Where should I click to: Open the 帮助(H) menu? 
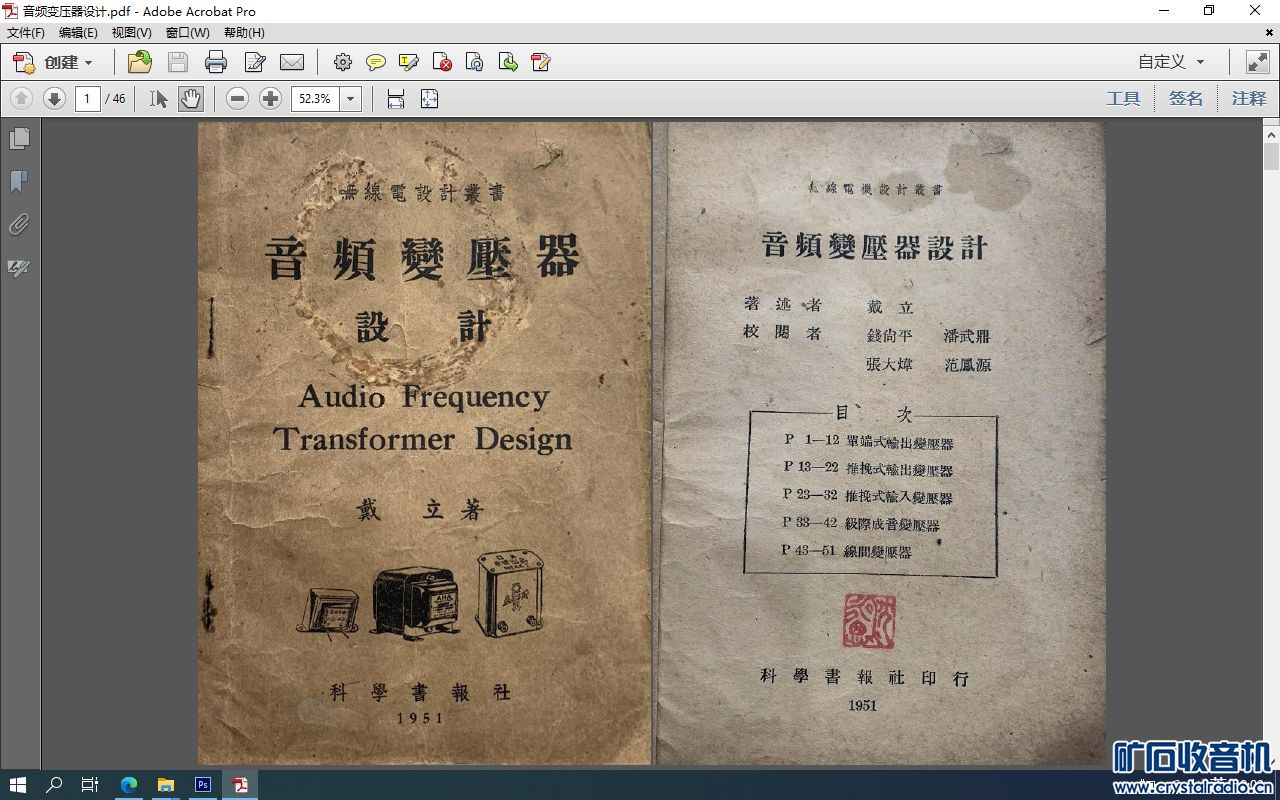(244, 33)
